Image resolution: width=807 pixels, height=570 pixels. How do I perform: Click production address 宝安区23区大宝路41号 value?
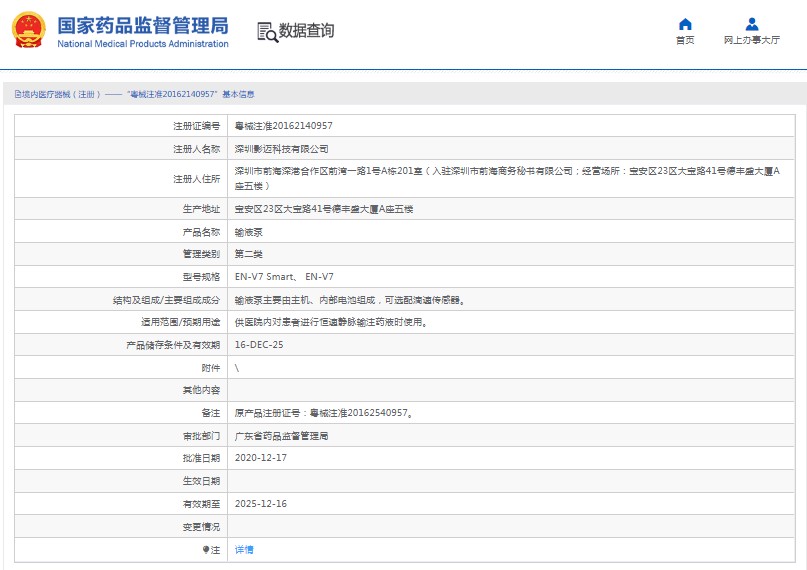click(324, 209)
